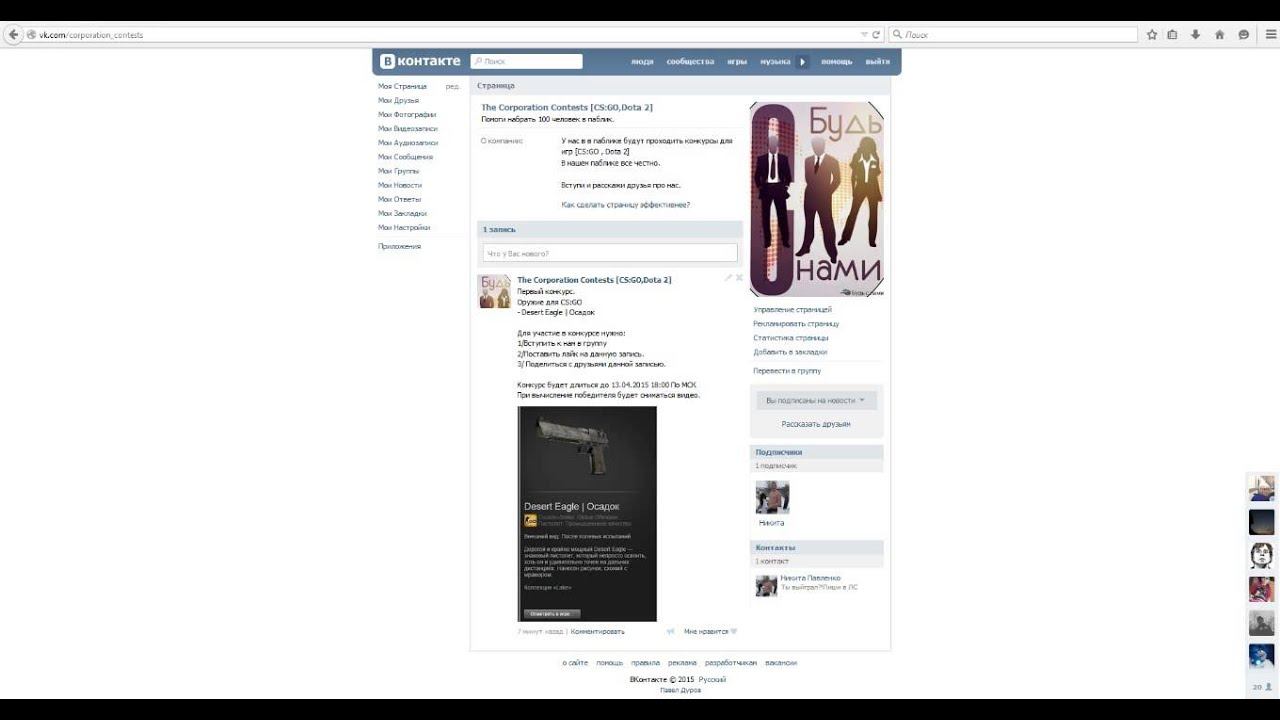Screen dimensions: 1280x720
Task: Open the Firefox hamburger menu
Action: tap(1271, 34)
